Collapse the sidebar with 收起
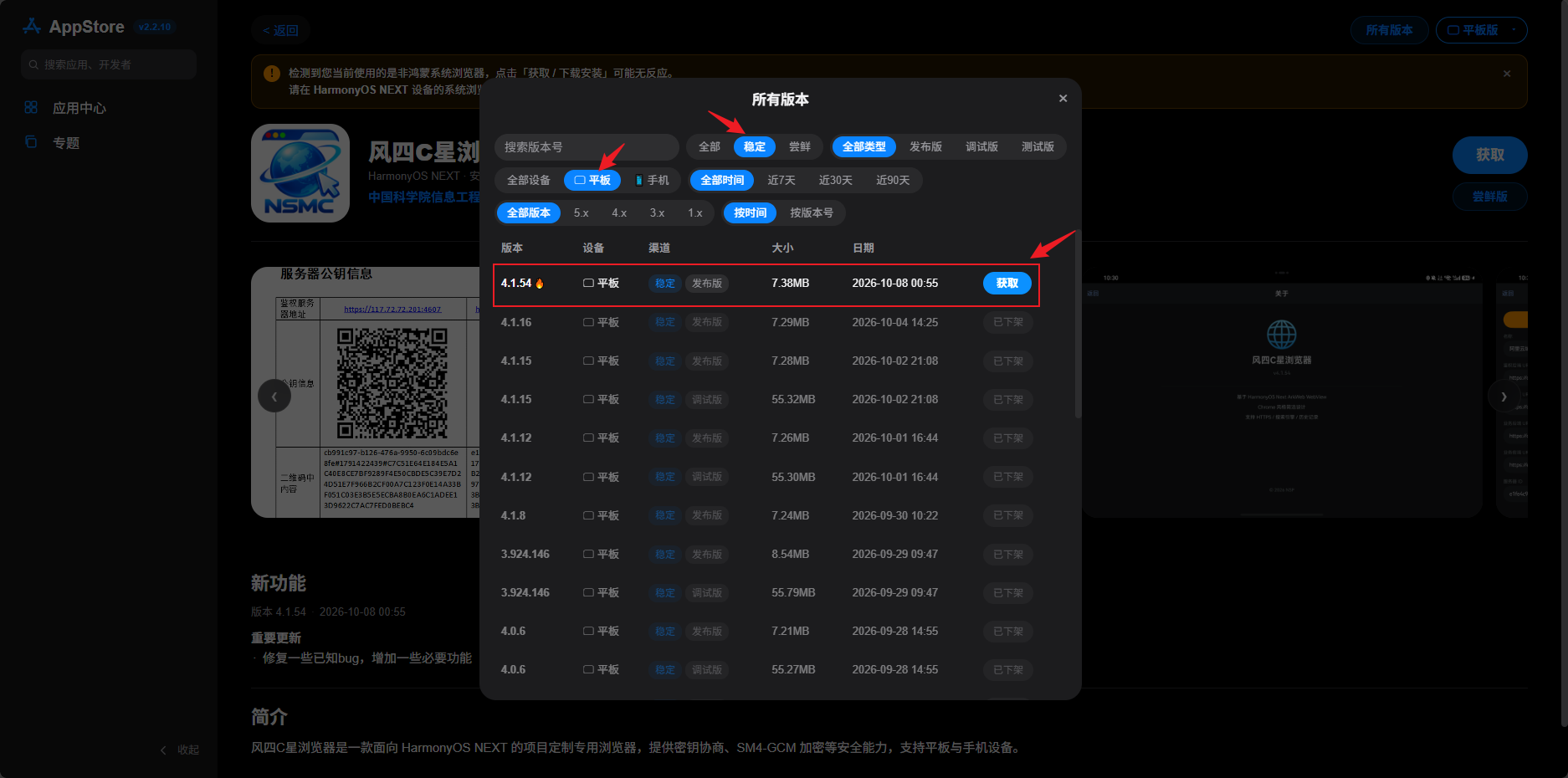The height and width of the screenshot is (778, 1568). (x=180, y=750)
